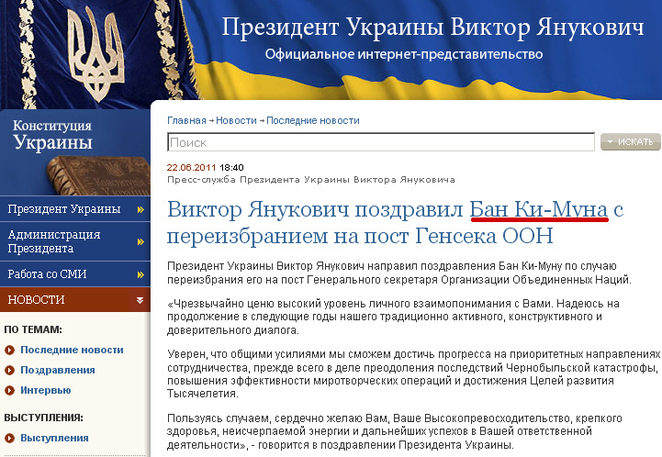
Task: Open the Работа со СМИ menu item
Action: point(54,273)
